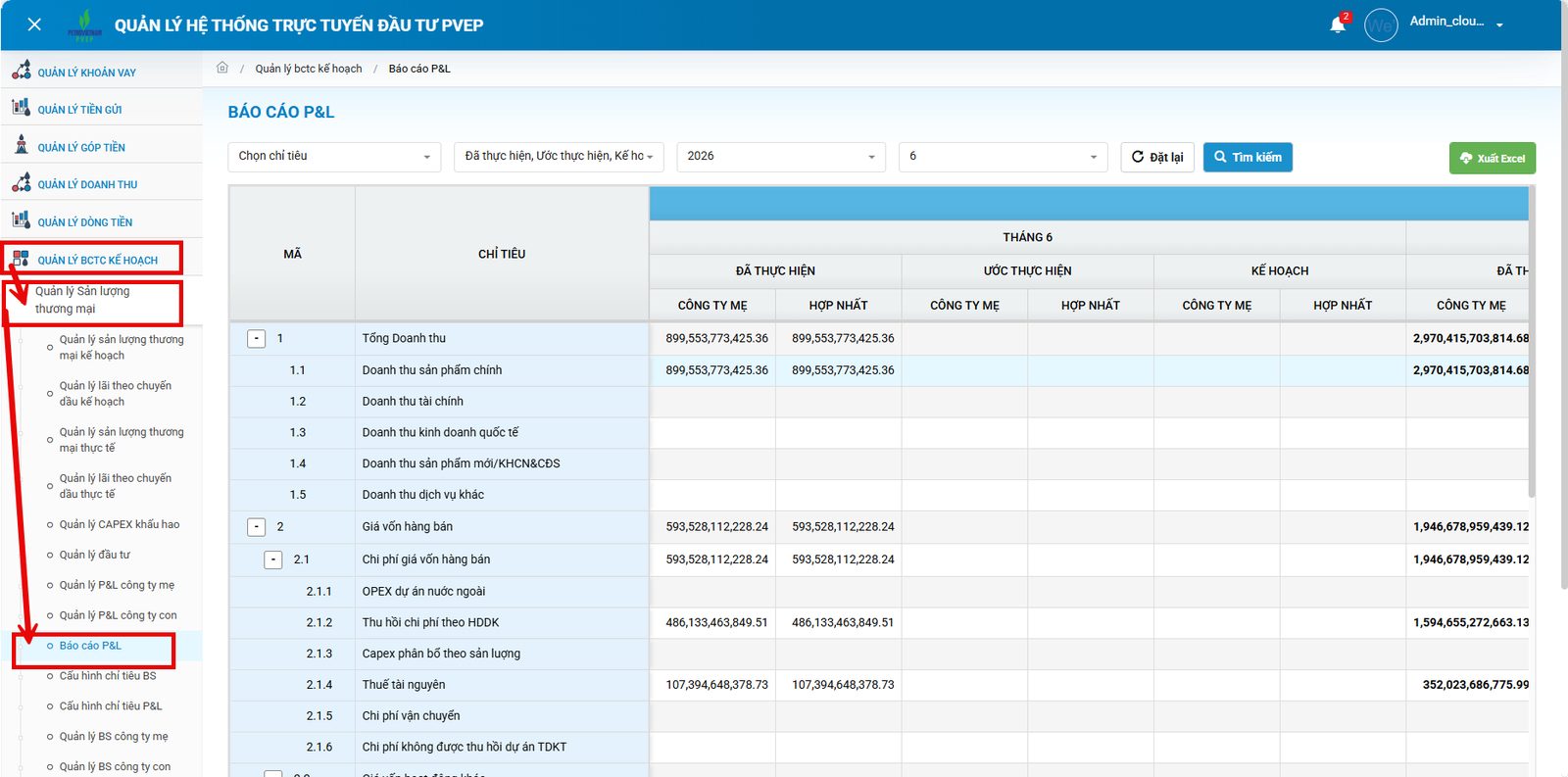Click the Quản lý dòng tiền icon
This screenshot has width=1568, height=777.
pyautogui.click(x=21, y=220)
